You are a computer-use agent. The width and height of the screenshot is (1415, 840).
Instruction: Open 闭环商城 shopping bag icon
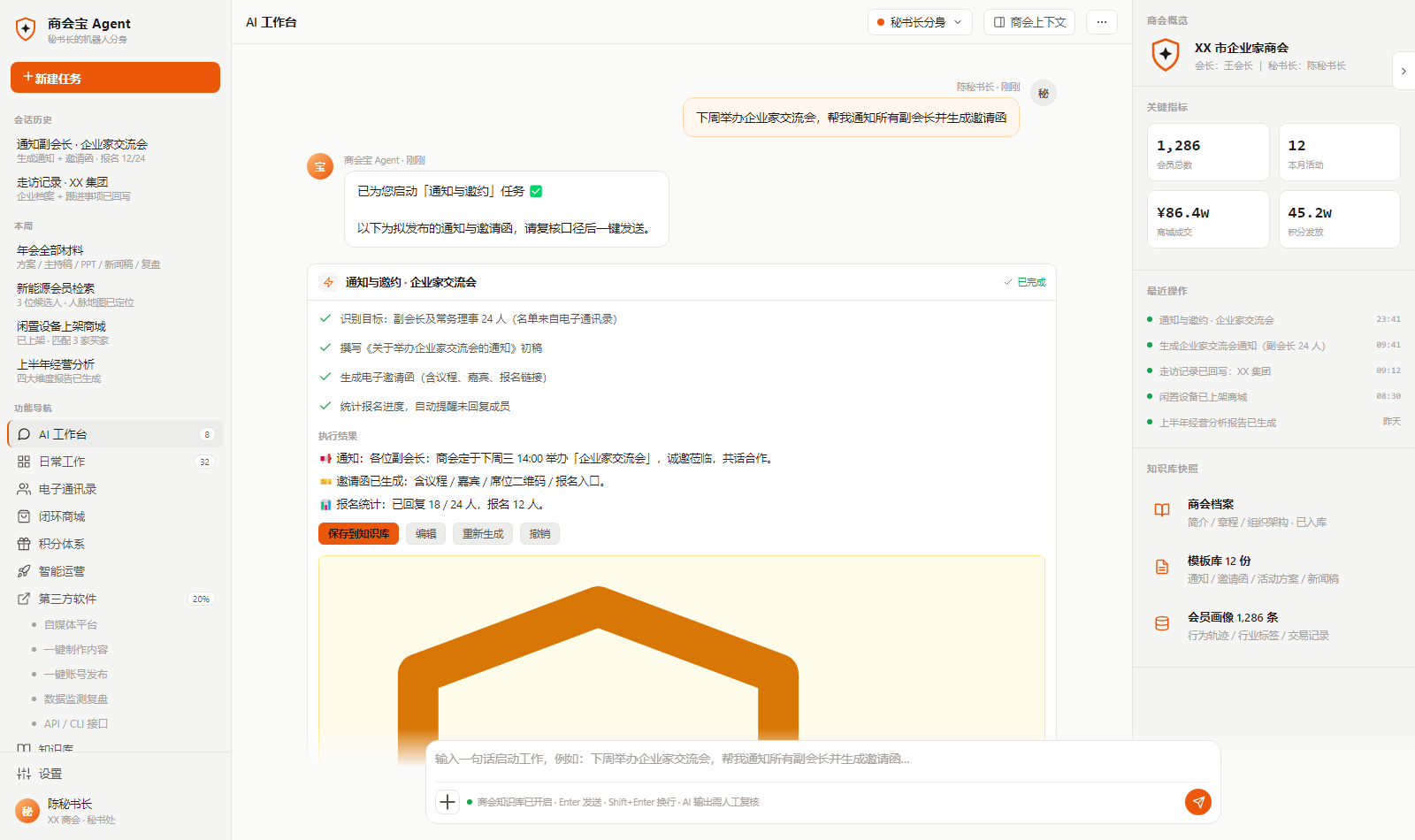(x=24, y=516)
